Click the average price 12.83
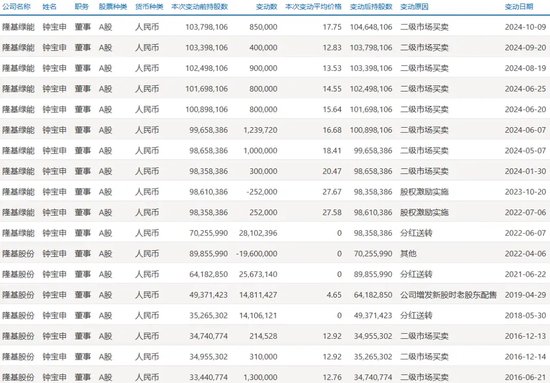 [332, 48]
